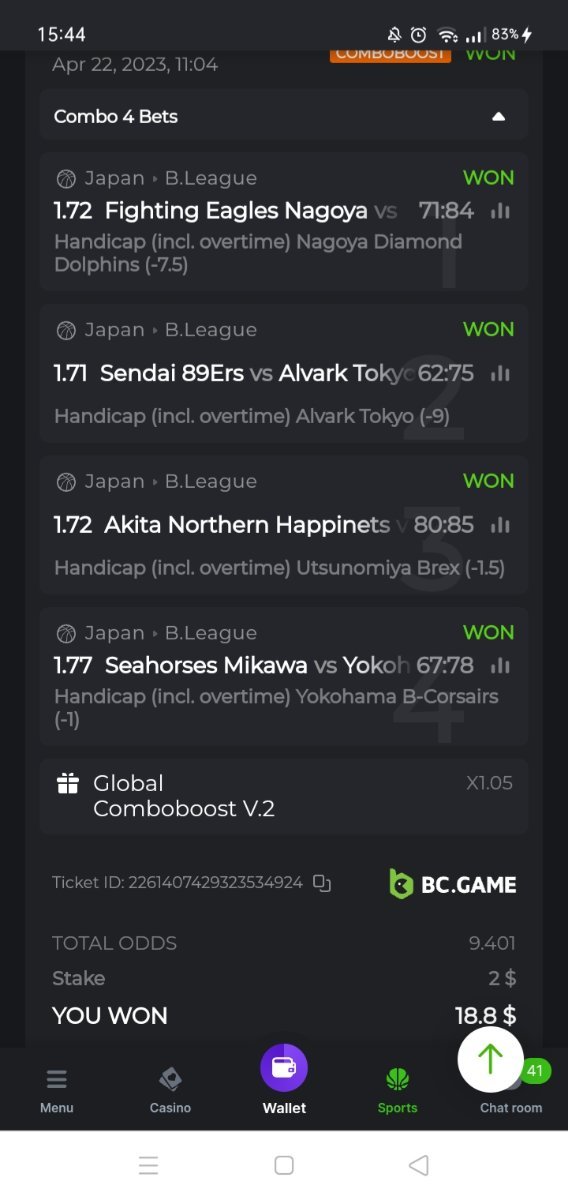Image resolution: width=568 pixels, height=1200 pixels.
Task: Open stats icon for Akita Northern Happinets match
Action: (500, 525)
